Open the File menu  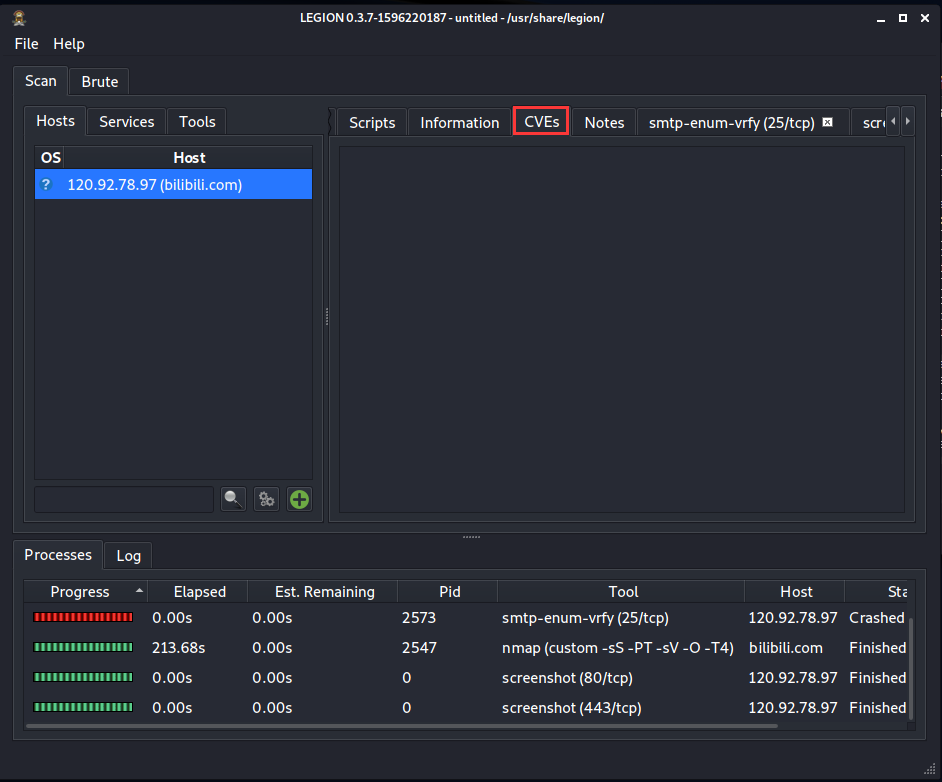click(26, 44)
